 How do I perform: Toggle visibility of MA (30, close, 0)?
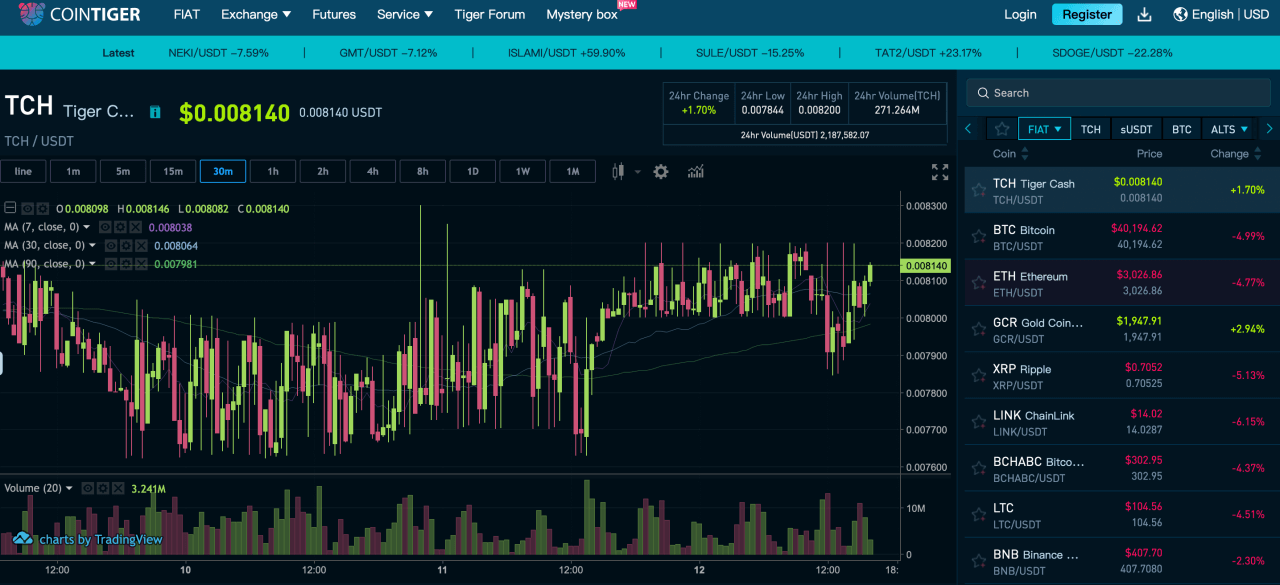pos(111,245)
